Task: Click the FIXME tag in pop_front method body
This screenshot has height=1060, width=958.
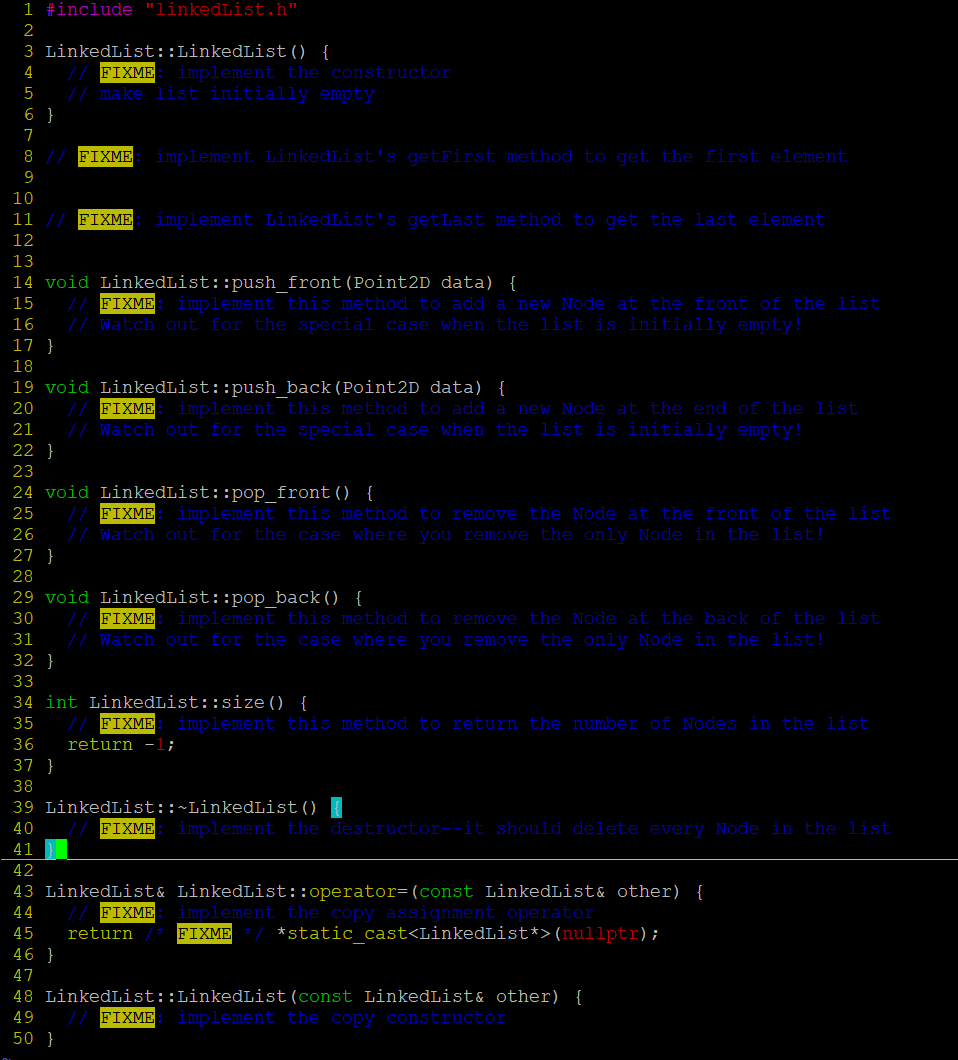Action: 127,513
